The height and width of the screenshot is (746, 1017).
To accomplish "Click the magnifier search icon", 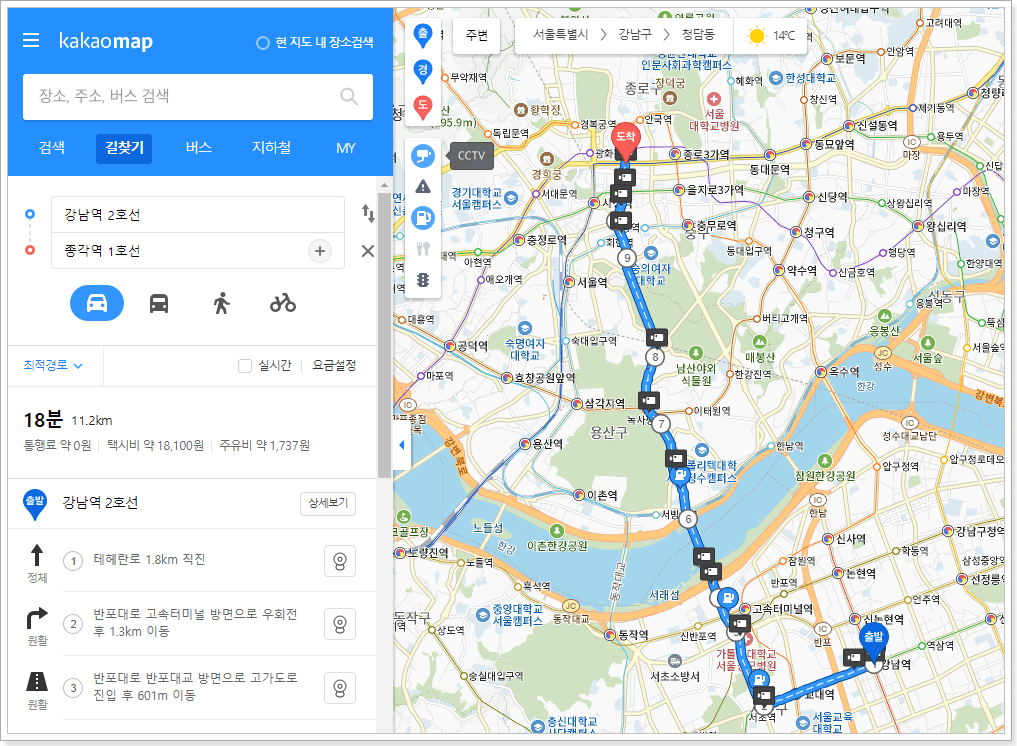I will 349,97.
